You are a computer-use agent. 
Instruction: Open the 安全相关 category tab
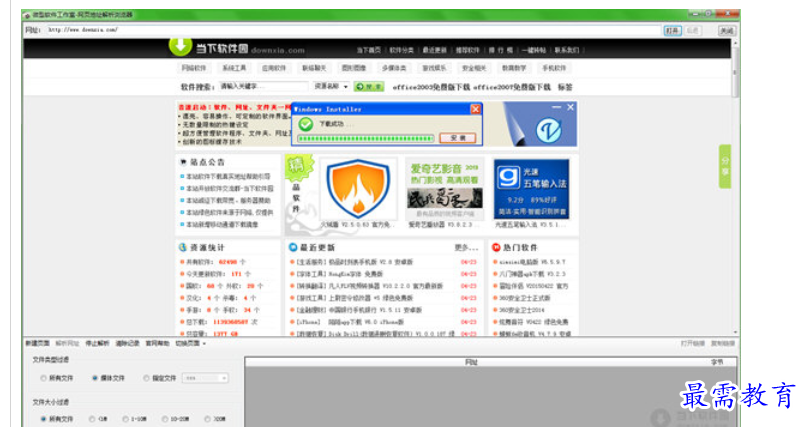[x=474, y=68]
